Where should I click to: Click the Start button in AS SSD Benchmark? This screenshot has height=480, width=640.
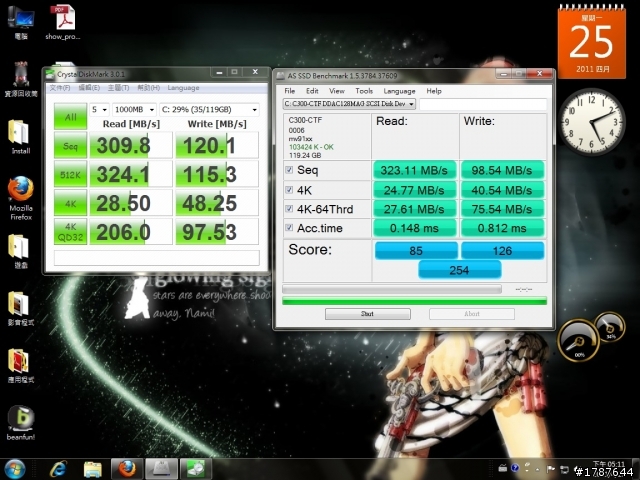[x=368, y=314]
